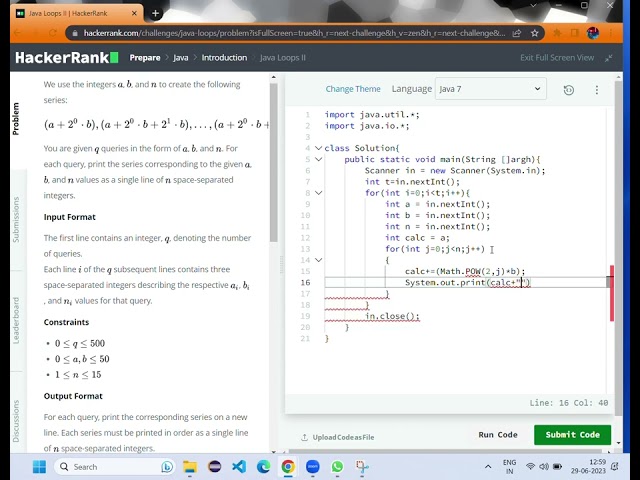Open the Windows Start menu
Image resolution: width=640 pixels, height=480 pixels.
[40, 467]
